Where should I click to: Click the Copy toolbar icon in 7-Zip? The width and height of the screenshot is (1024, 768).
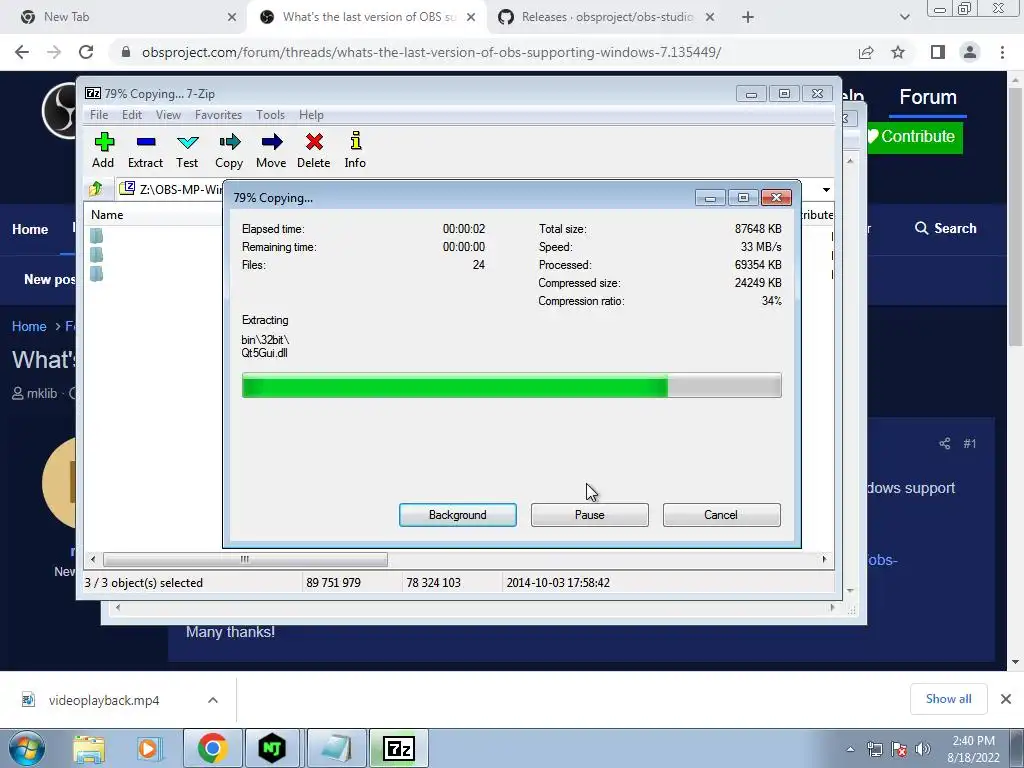coord(229,150)
